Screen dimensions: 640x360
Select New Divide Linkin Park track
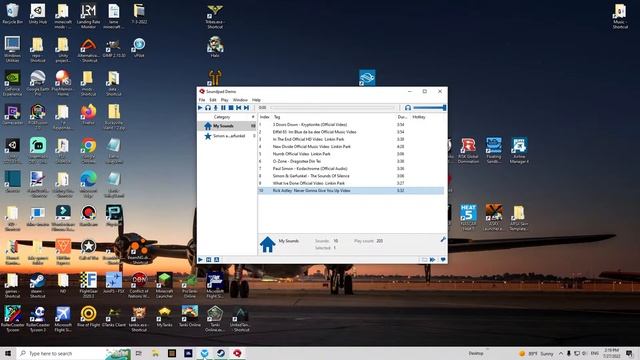pos(351,147)
